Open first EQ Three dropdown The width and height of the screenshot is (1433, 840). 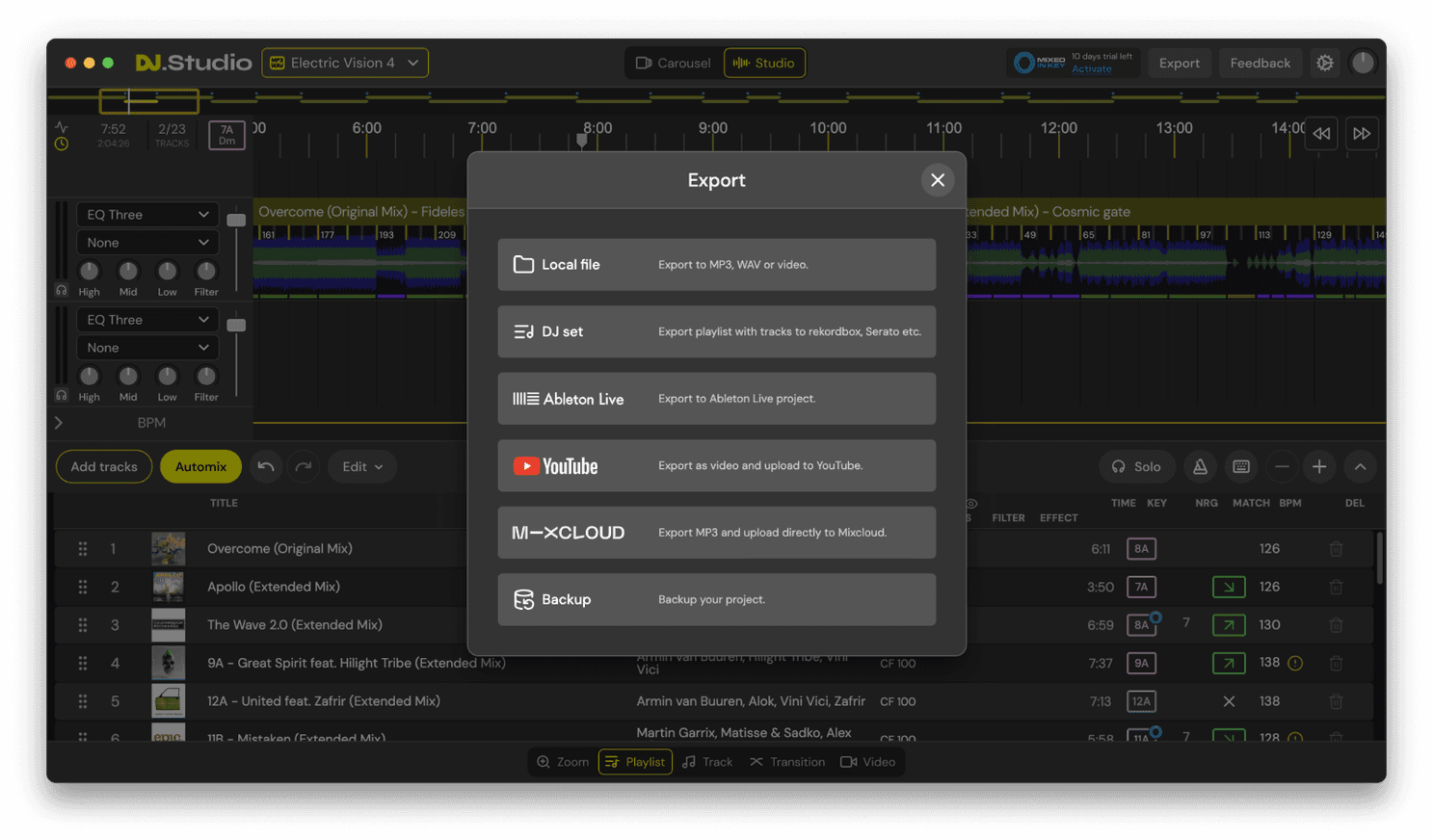[x=147, y=215]
